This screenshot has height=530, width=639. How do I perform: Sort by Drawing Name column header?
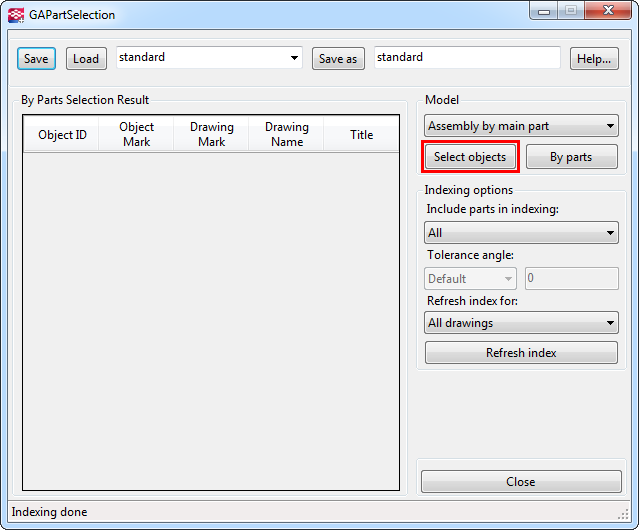click(x=286, y=134)
